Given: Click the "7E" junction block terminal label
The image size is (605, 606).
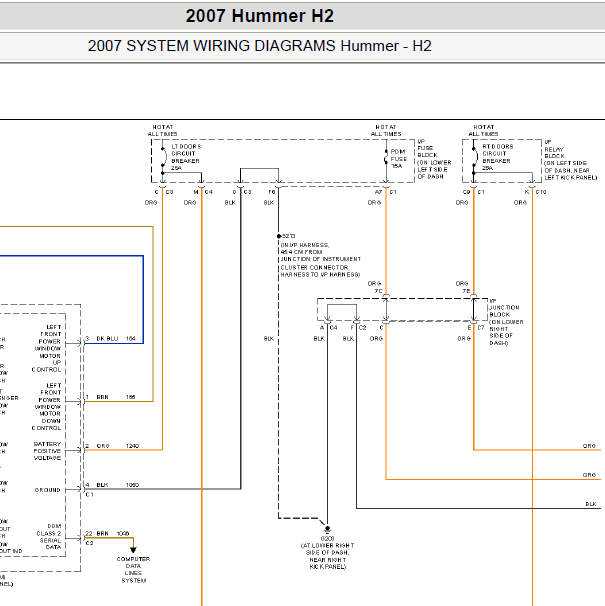Looking at the screenshot, I should pos(467,291).
